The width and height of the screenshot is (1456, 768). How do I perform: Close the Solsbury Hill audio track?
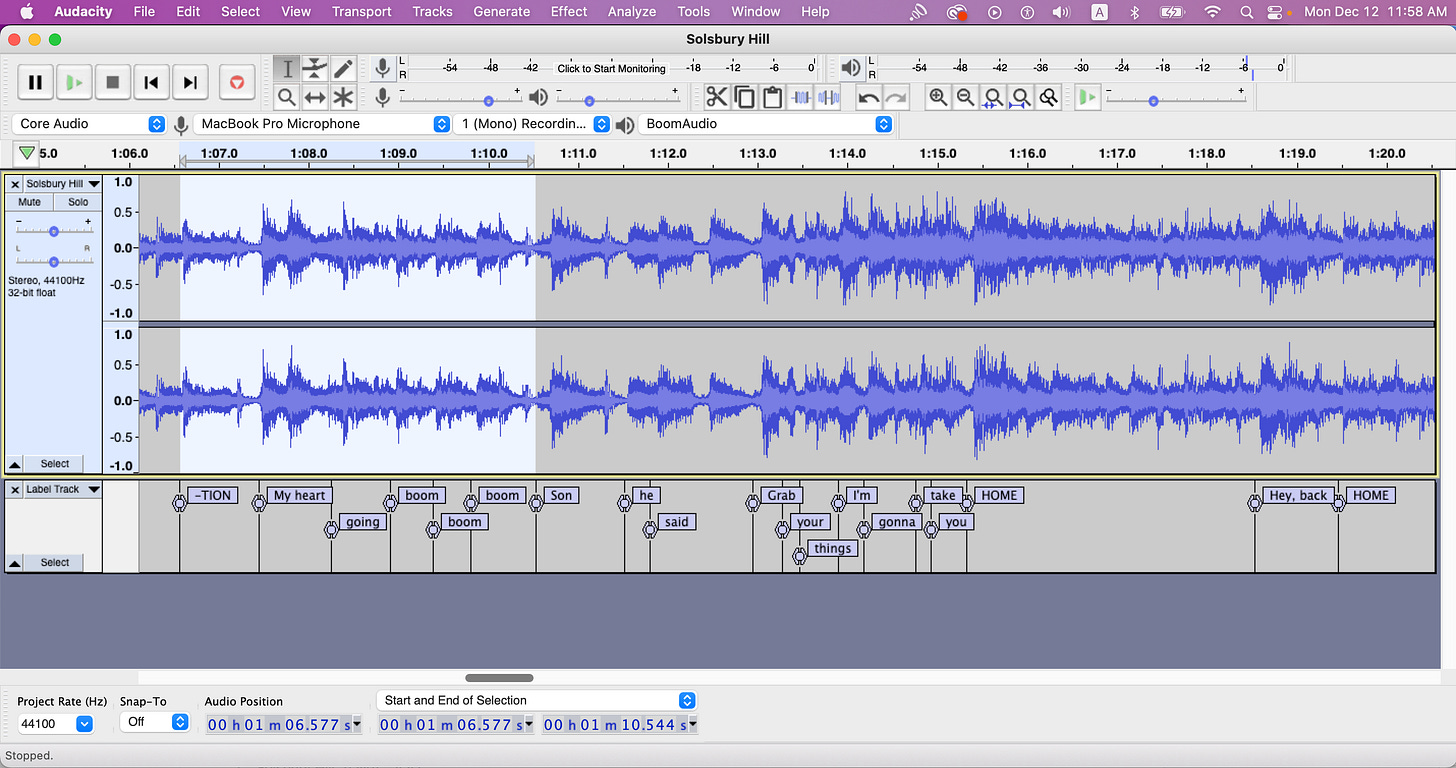(x=15, y=184)
